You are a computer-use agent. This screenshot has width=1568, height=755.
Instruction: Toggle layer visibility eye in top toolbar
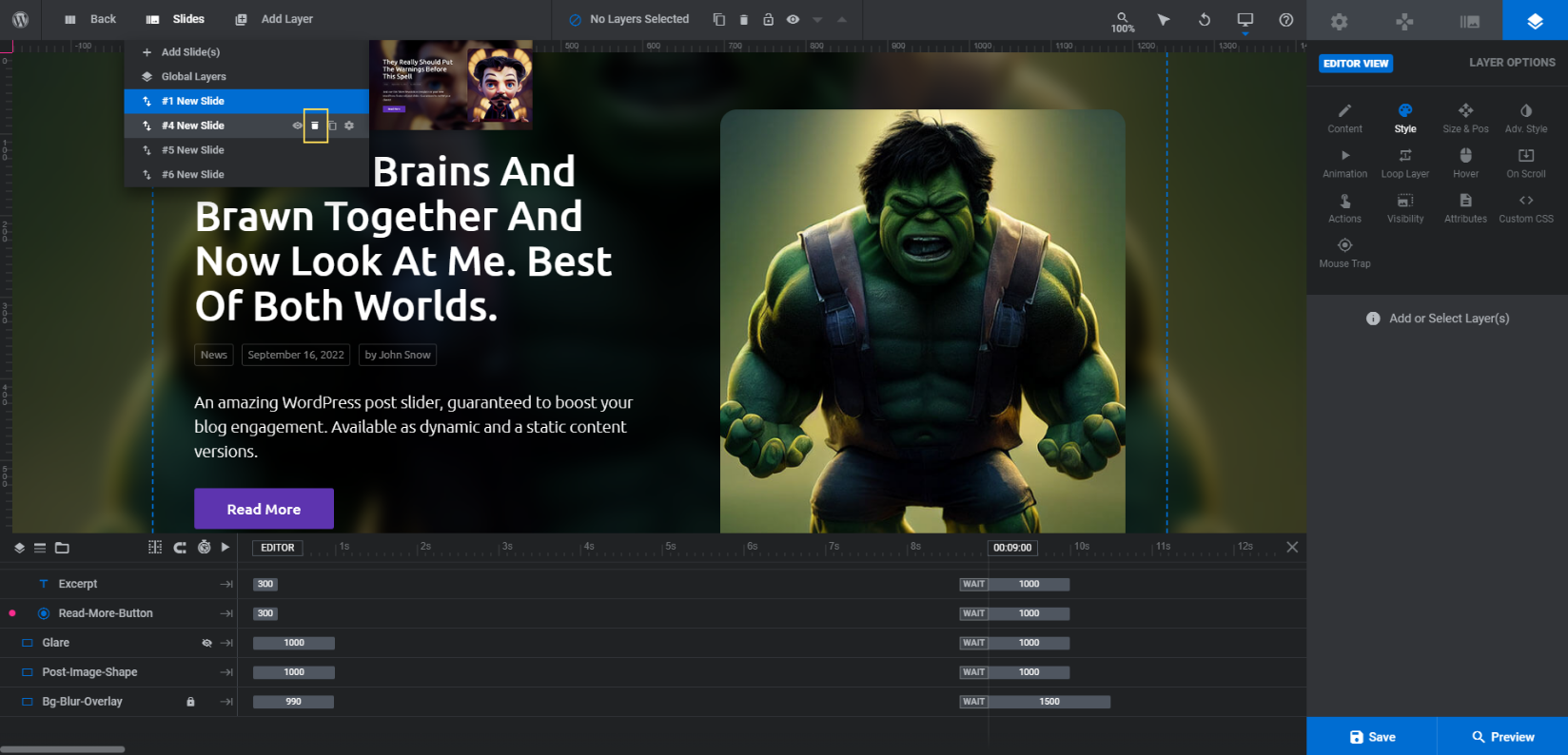[x=793, y=19]
